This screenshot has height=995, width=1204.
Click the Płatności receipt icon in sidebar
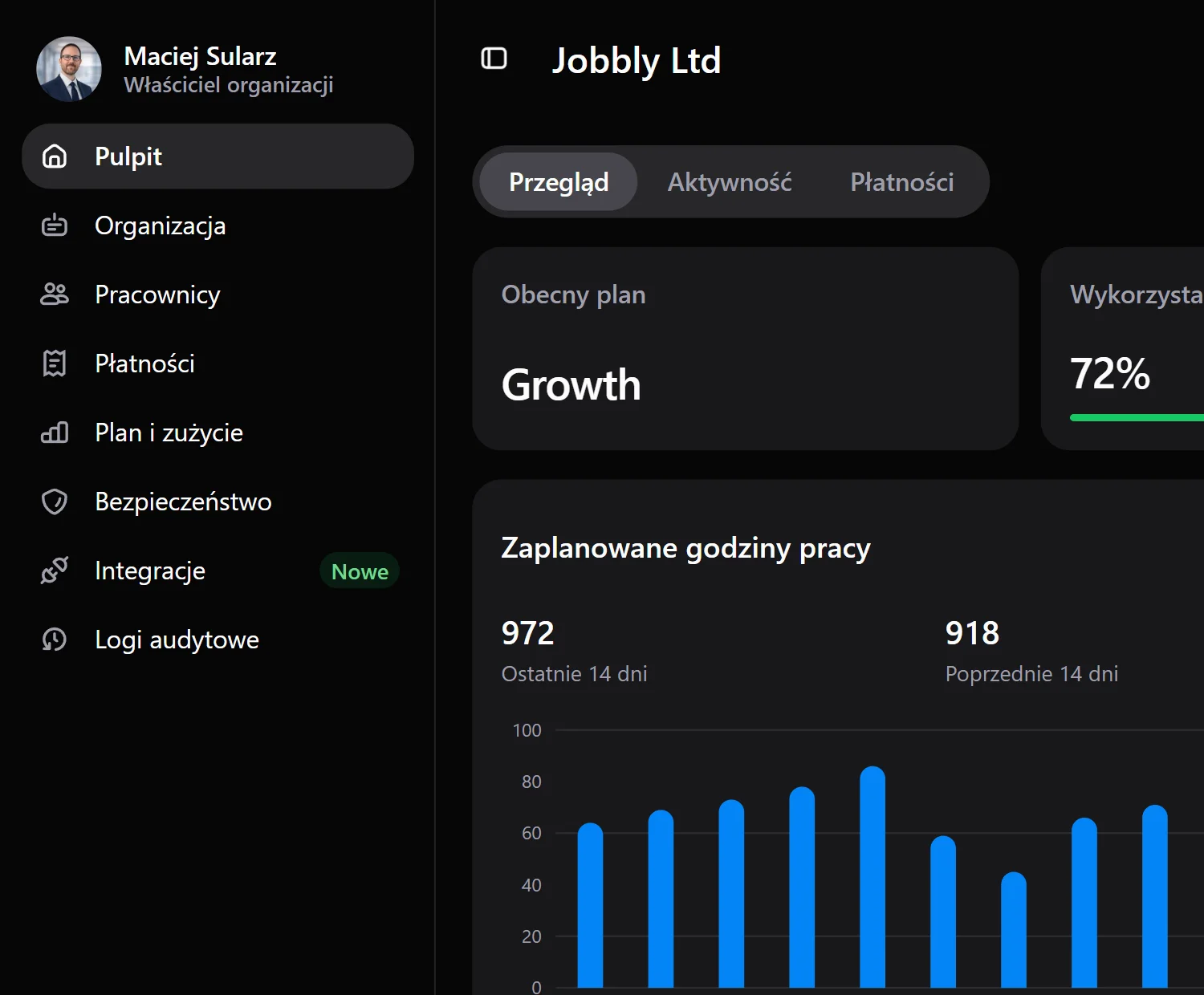(x=55, y=363)
